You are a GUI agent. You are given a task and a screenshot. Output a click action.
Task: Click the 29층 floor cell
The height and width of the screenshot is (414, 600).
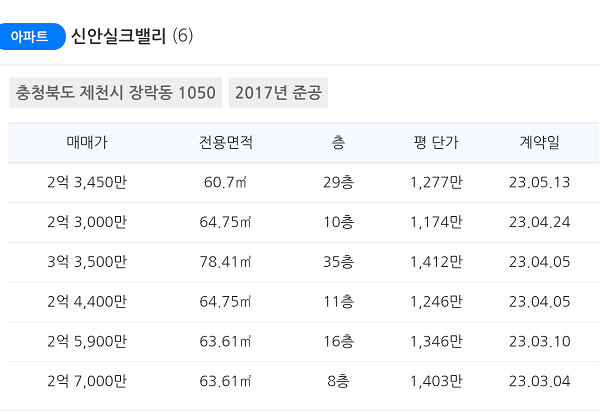[x=339, y=183]
